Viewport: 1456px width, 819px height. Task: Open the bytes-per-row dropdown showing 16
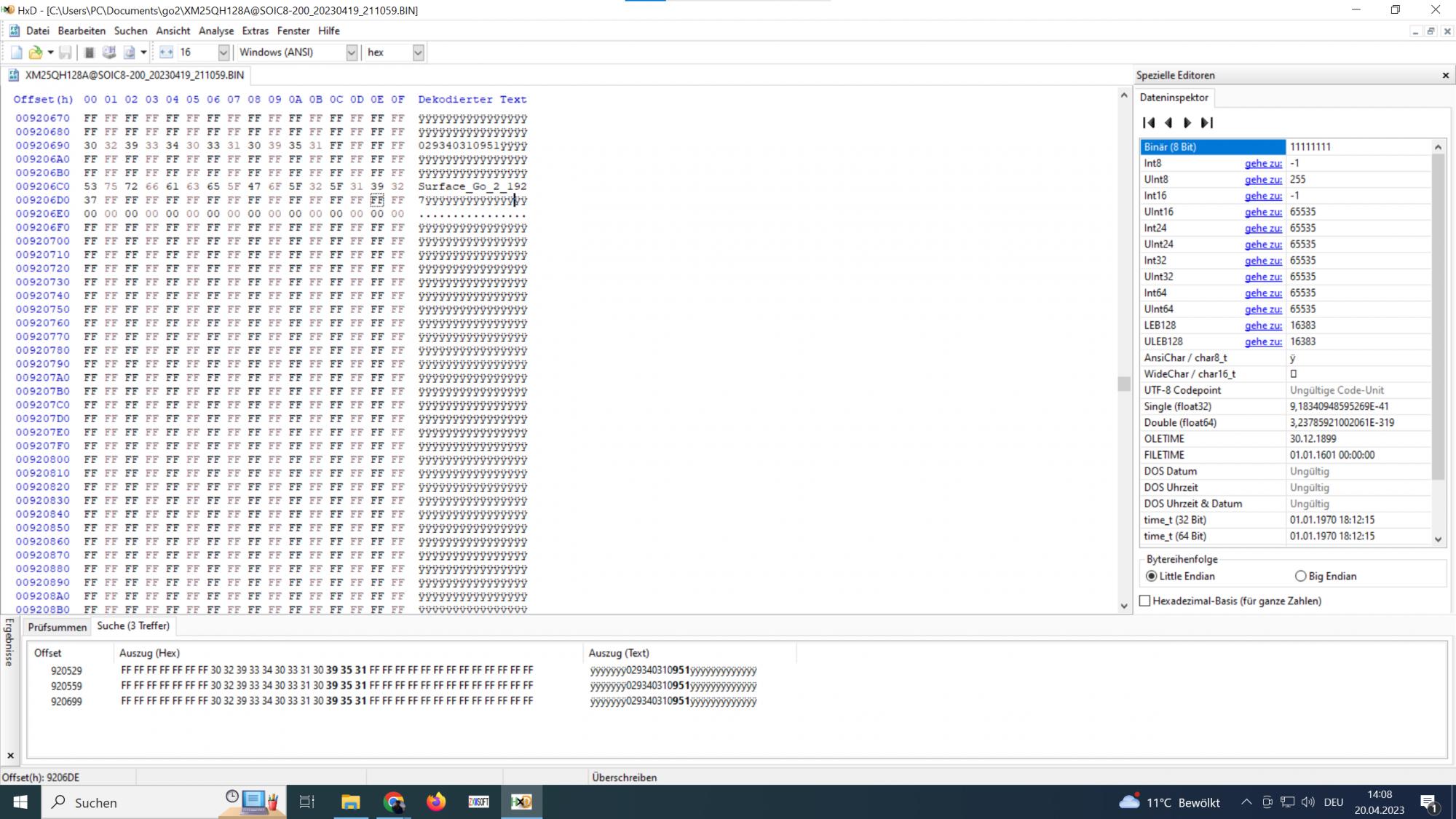pos(223,52)
